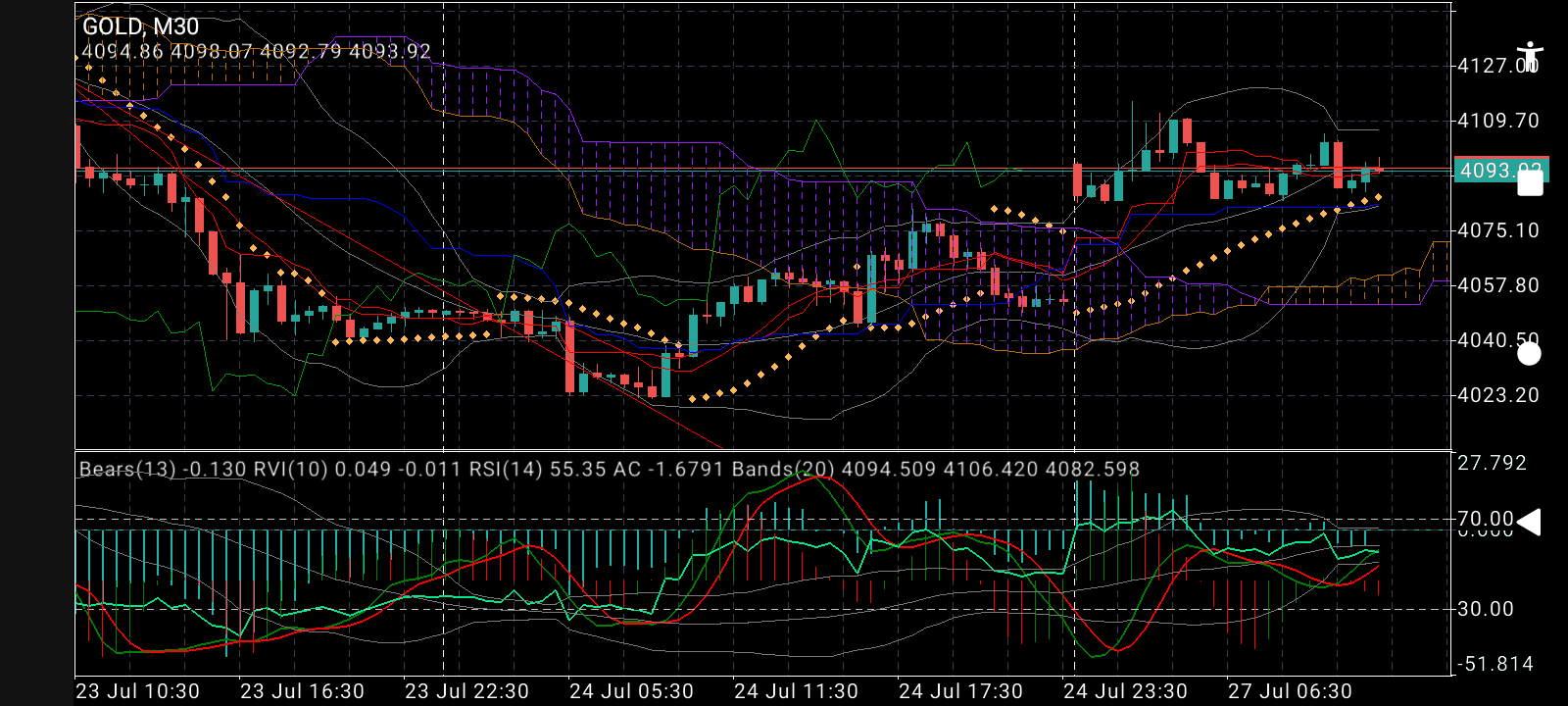Tap the 4075.10 price axis label
1568x706 pixels.
(x=1498, y=230)
